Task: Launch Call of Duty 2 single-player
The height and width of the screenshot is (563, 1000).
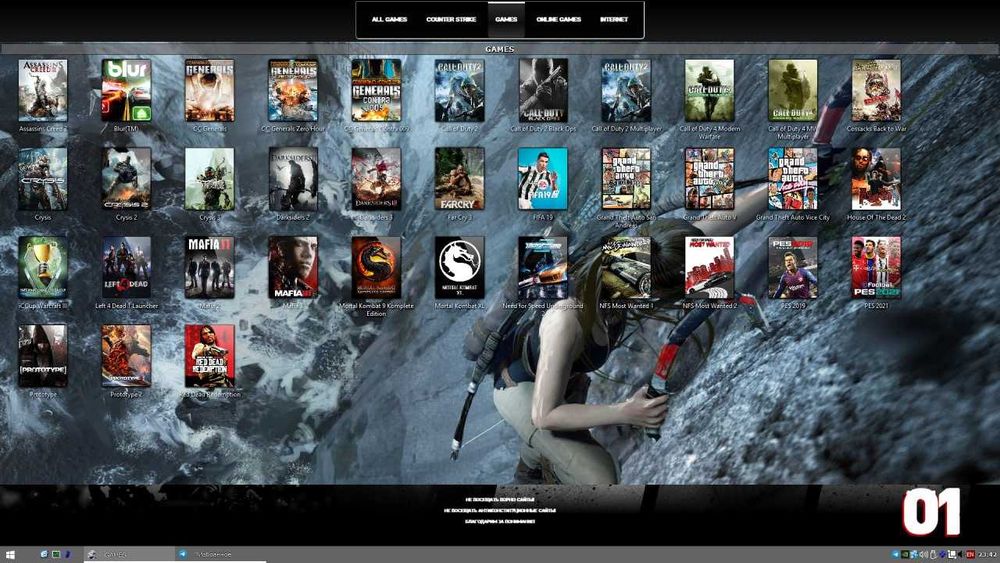Action: (x=460, y=91)
